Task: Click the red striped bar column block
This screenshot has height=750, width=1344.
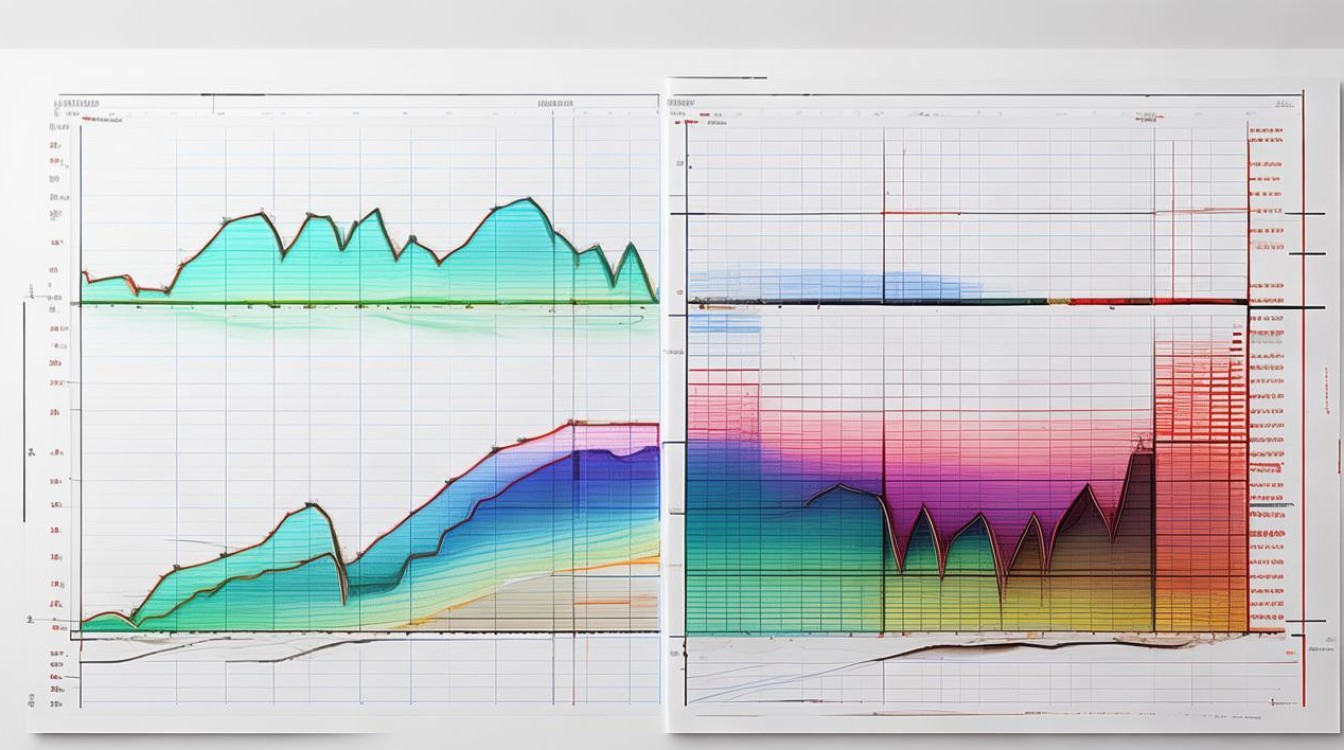Action: [x=1200, y=485]
